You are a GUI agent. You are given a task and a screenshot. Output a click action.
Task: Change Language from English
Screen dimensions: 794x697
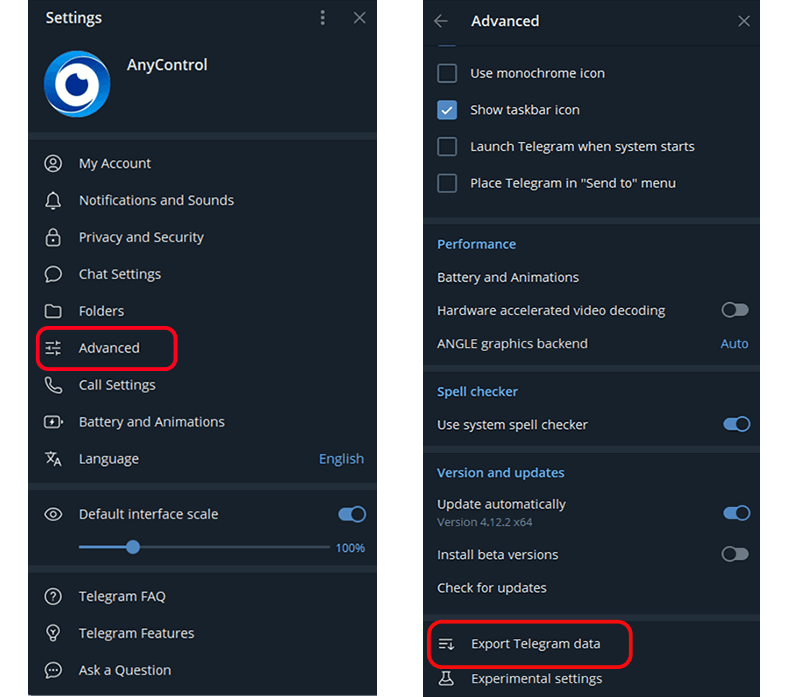341,459
